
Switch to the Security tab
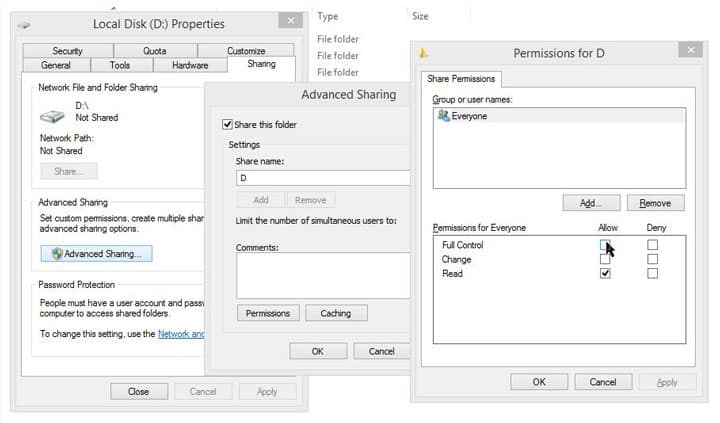point(68,51)
